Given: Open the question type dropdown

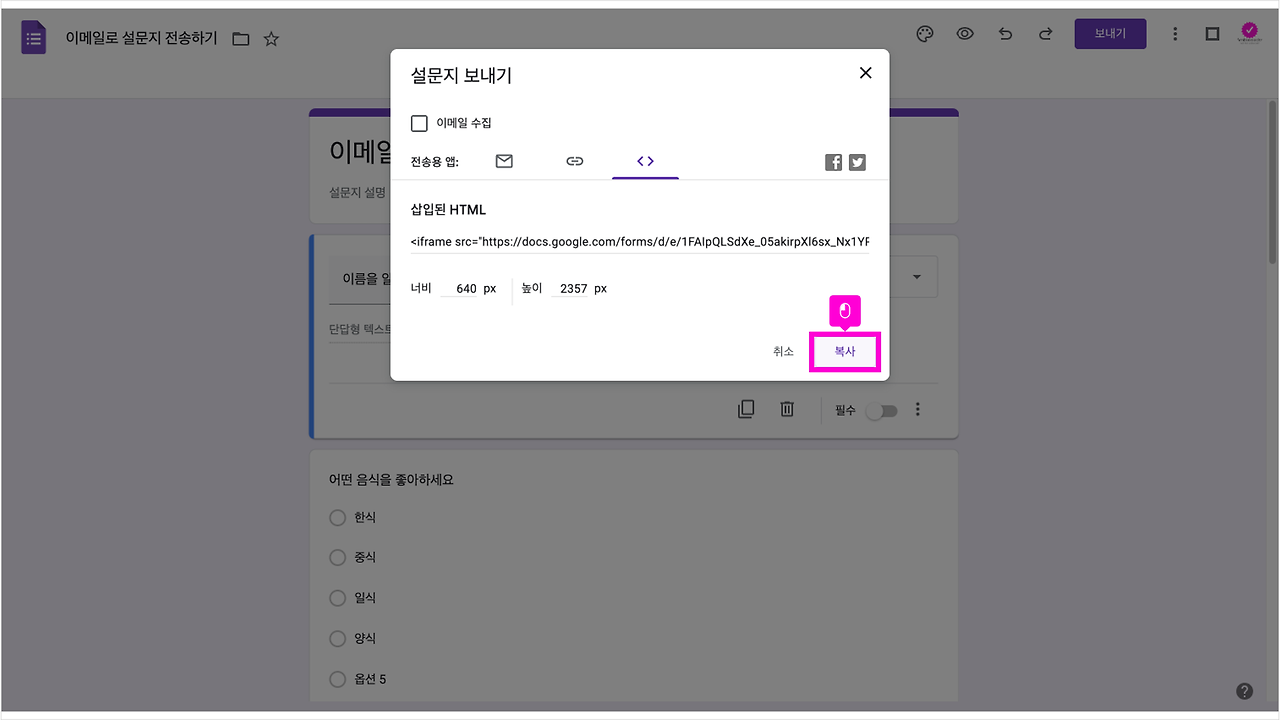Looking at the screenshot, I should (915, 276).
